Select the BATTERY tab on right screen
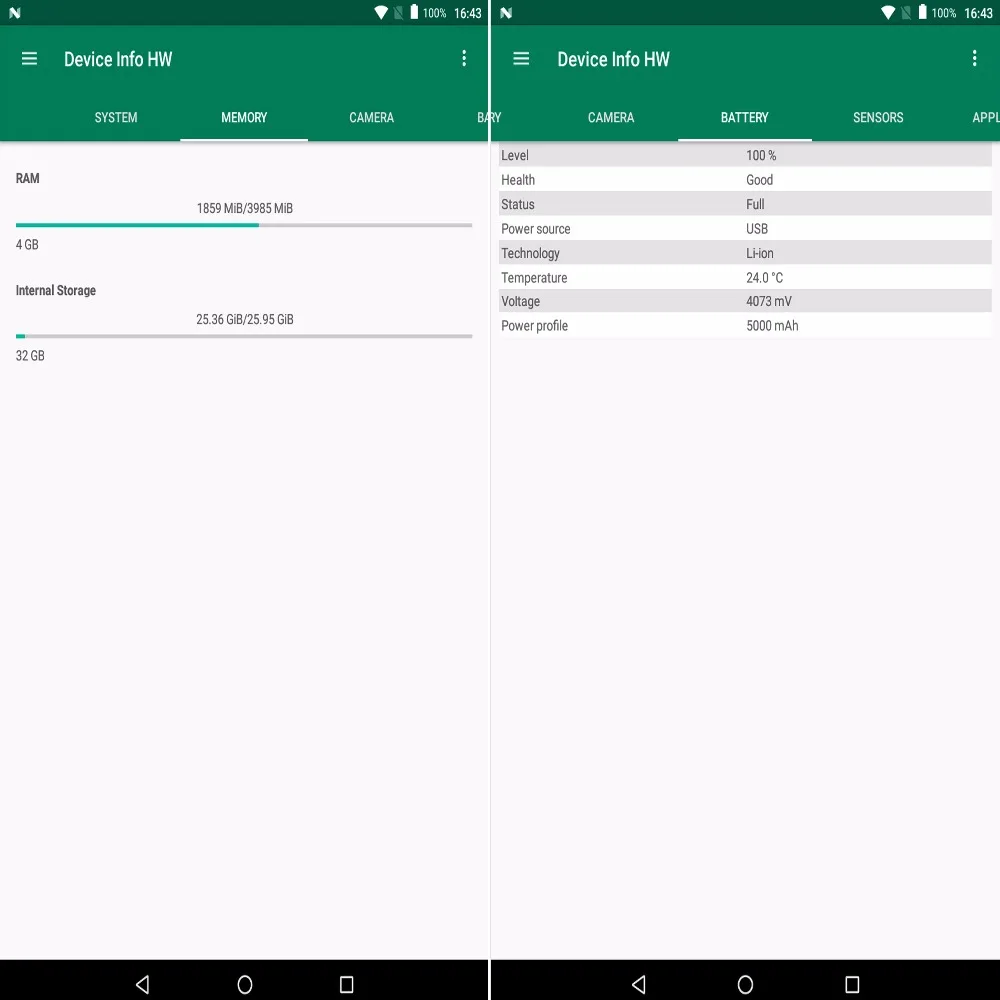 pyautogui.click(x=744, y=117)
